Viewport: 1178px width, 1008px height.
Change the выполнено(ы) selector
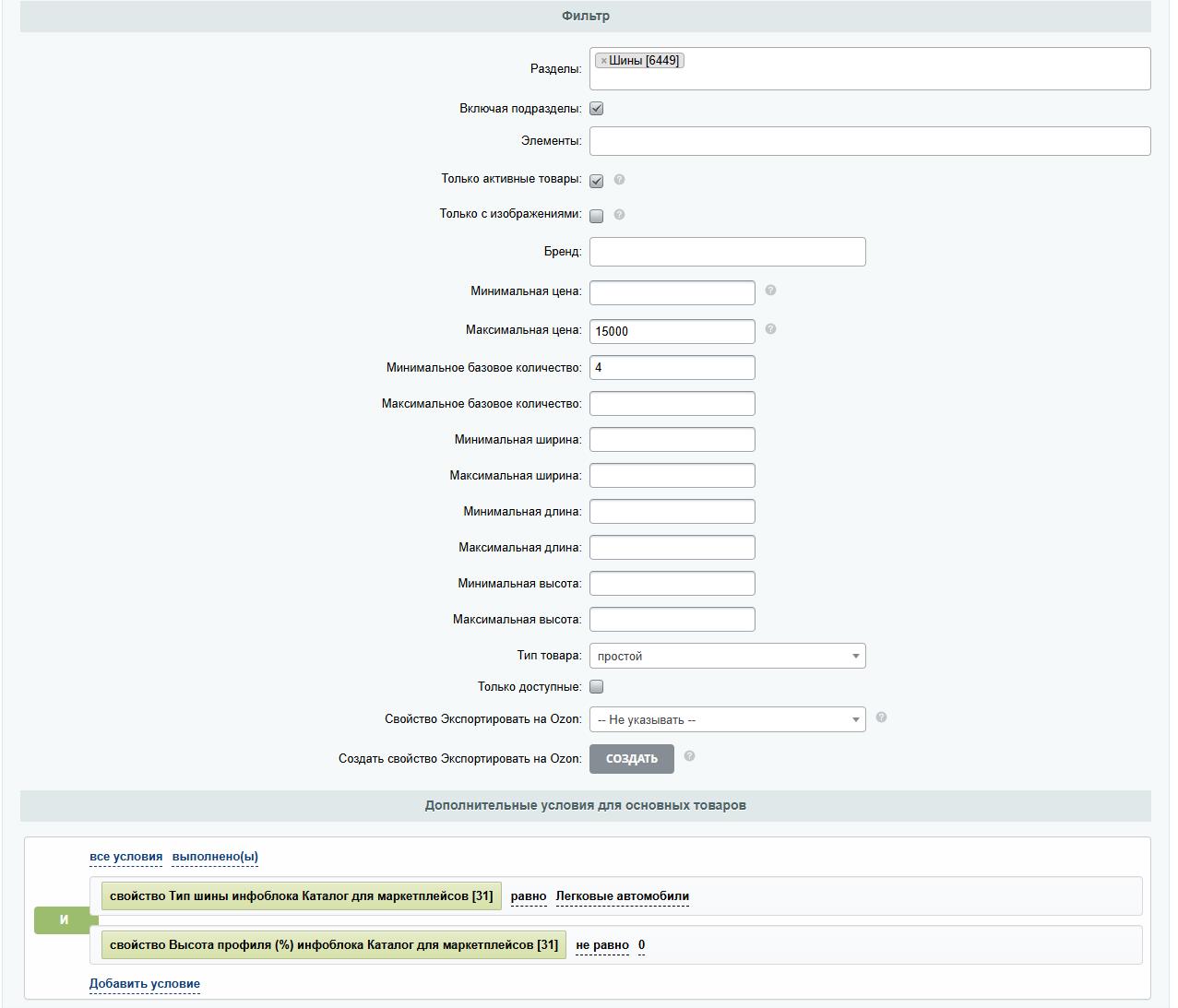click(x=215, y=857)
